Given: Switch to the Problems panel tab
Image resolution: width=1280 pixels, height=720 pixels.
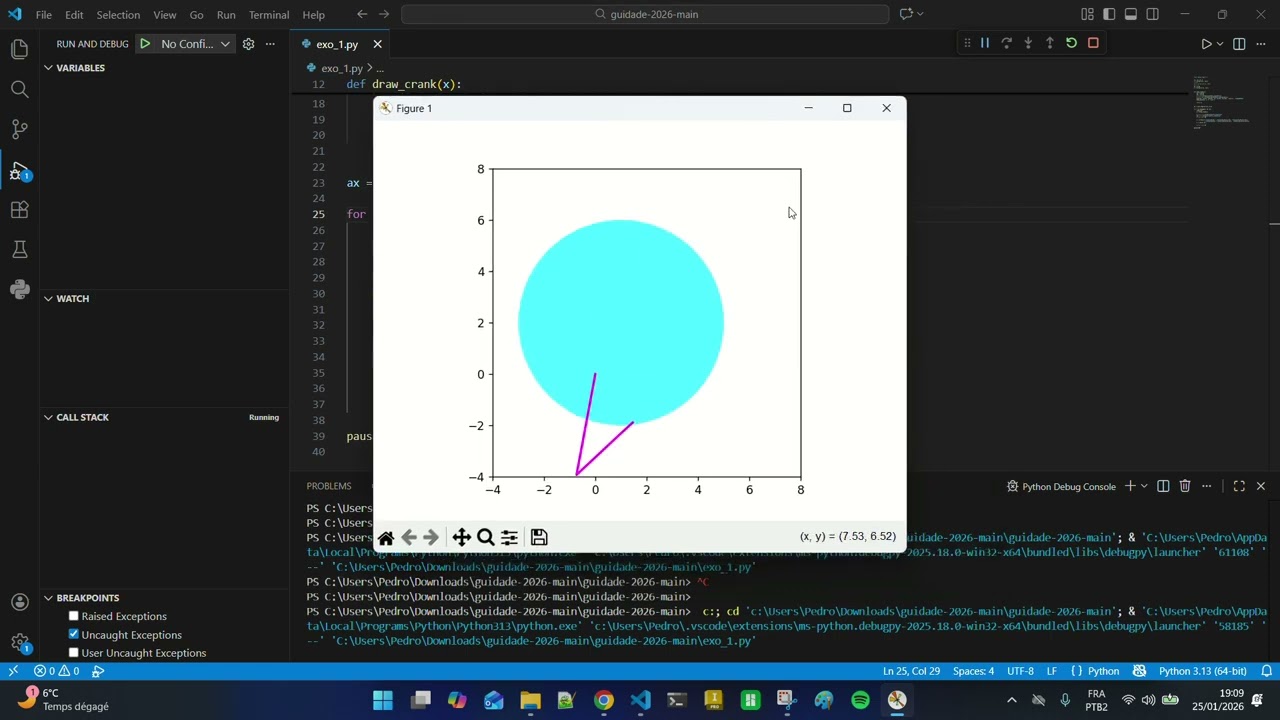Looking at the screenshot, I should [x=329, y=486].
